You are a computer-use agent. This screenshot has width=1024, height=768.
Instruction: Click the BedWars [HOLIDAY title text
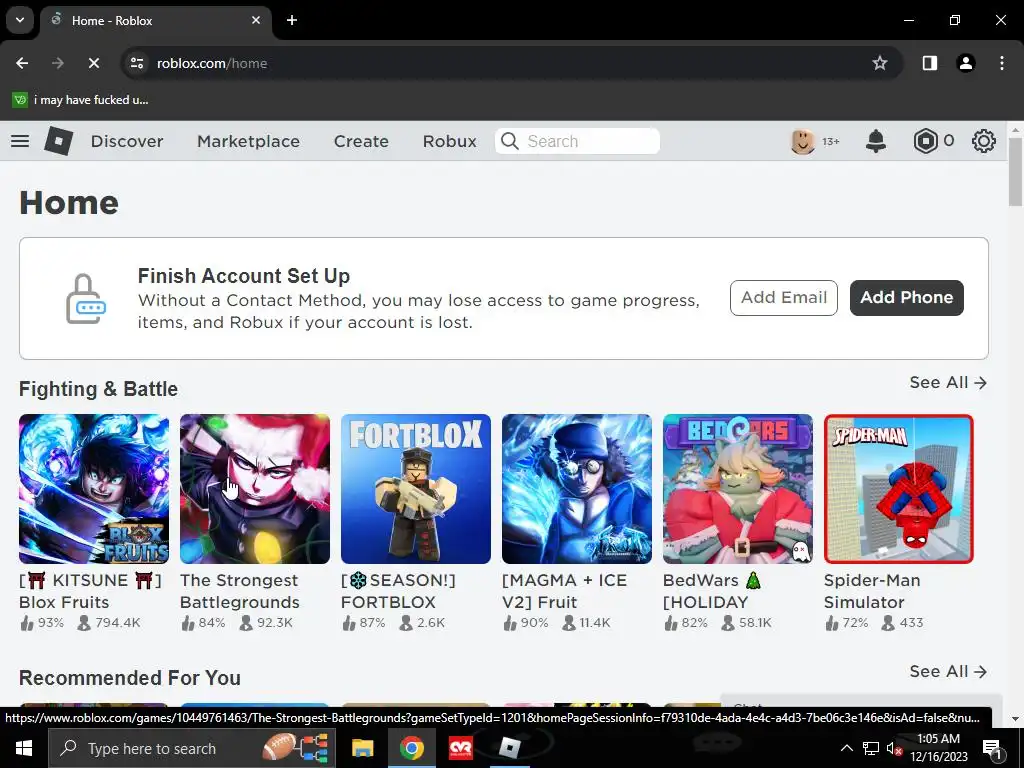tap(712, 591)
